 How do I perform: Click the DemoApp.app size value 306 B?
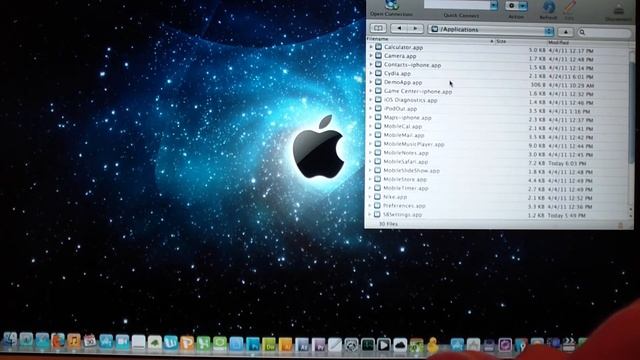pyautogui.click(x=538, y=85)
